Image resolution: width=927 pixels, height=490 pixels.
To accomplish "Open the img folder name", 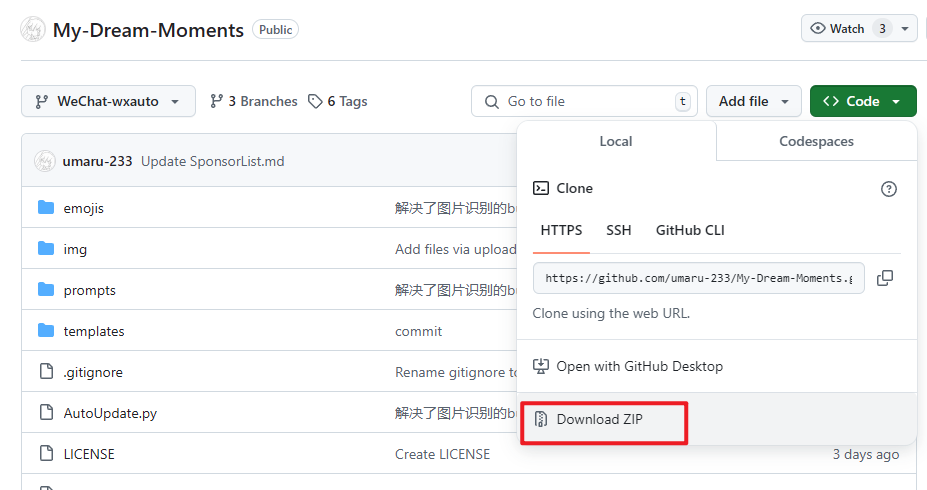I will coord(75,249).
